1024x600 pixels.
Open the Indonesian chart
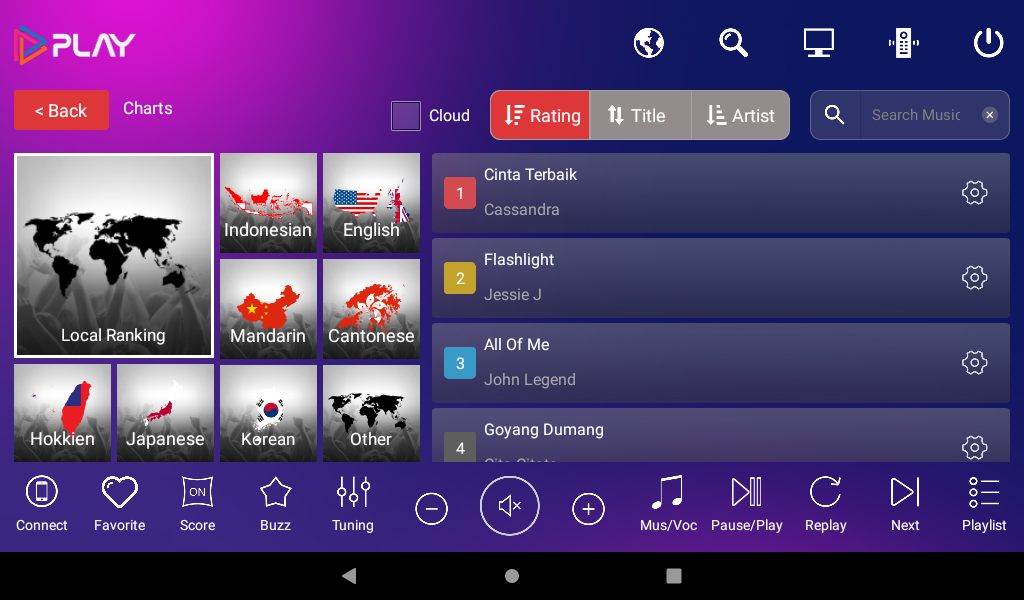pos(268,203)
